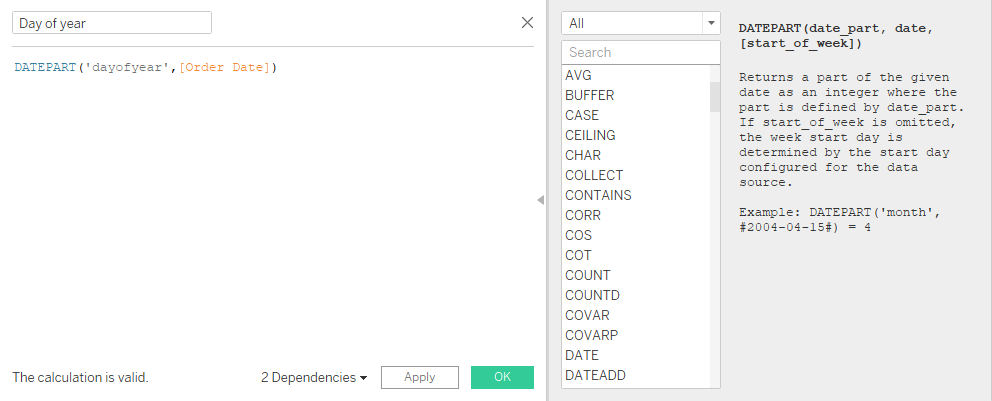Click the BUFFER function entry

[x=589, y=95]
